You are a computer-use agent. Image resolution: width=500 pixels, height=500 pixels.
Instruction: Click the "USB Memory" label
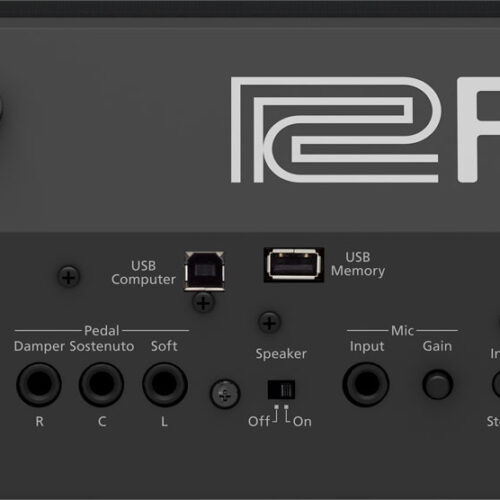[358, 264]
